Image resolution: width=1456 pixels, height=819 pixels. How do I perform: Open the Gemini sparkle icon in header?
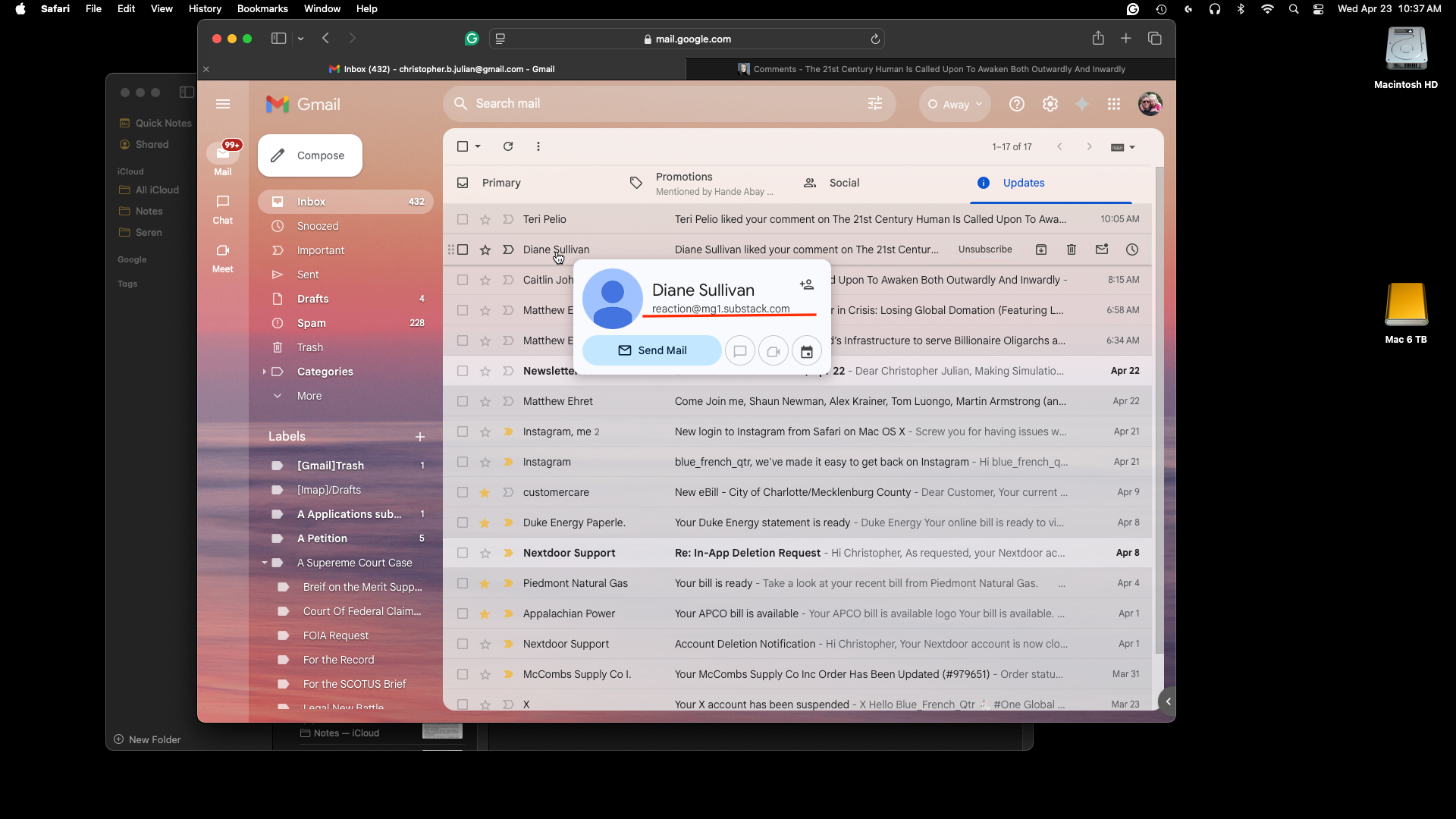(x=1082, y=105)
